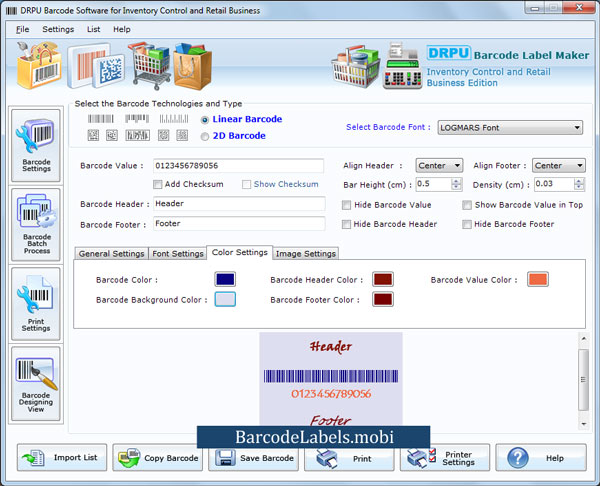The width and height of the screenshot is (600, 486).
Task: Pick Barcode Color swatch
Action: [x=225, y=279]
